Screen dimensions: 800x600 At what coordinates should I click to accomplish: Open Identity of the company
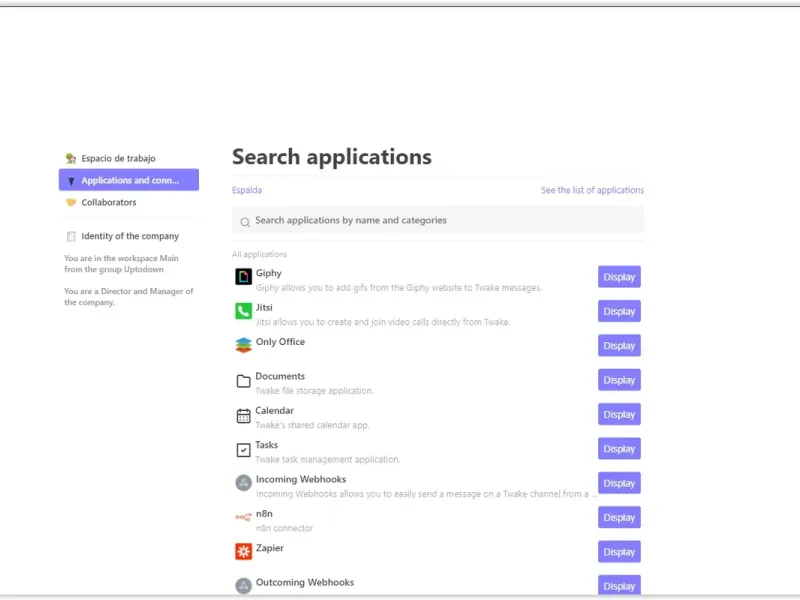(x=130, y=236)
